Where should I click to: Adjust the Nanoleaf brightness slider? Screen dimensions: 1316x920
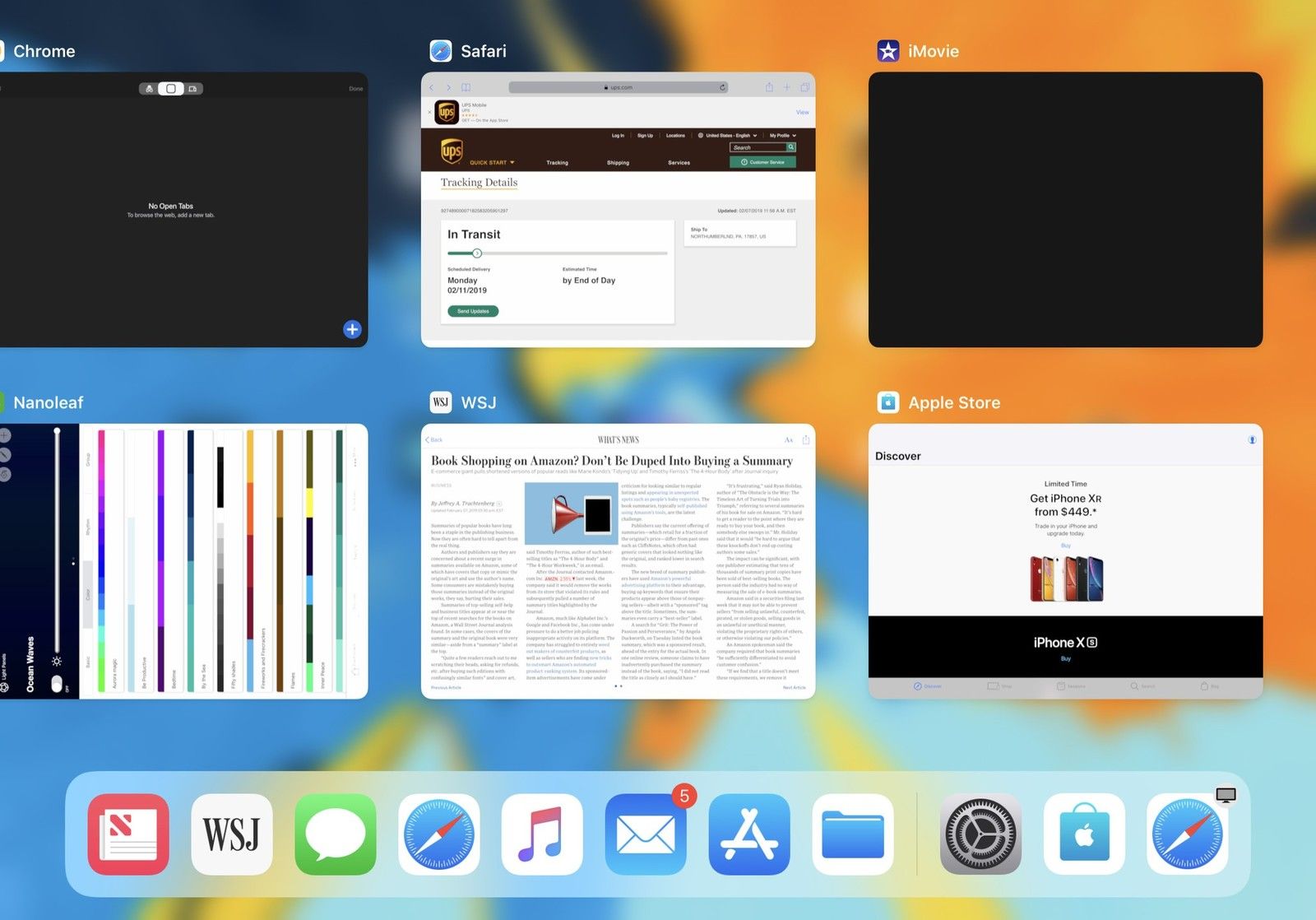click(x=57, y=543)
